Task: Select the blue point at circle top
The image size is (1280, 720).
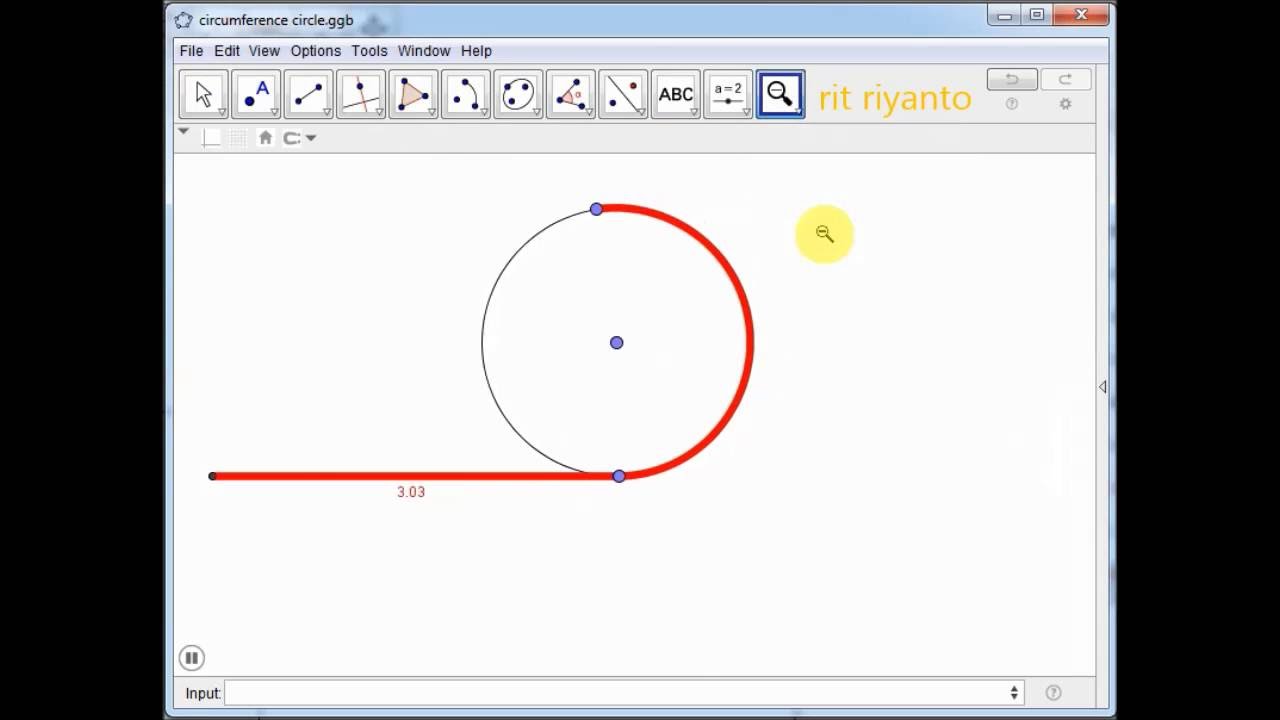Action: click(x=597, y=209)
